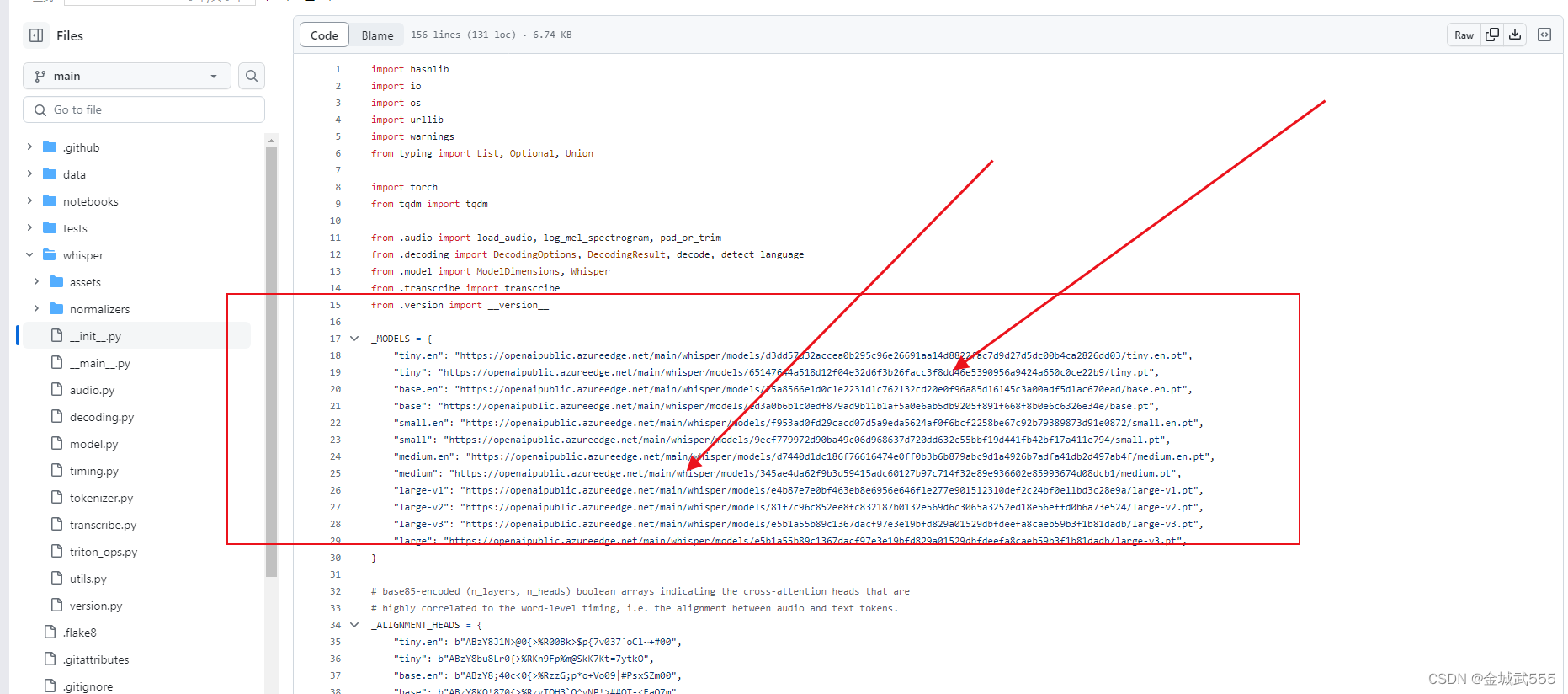Screen dimensions: 1568x694
Task: Collapse the Files side panel icon
Action: tap(36, 35)
